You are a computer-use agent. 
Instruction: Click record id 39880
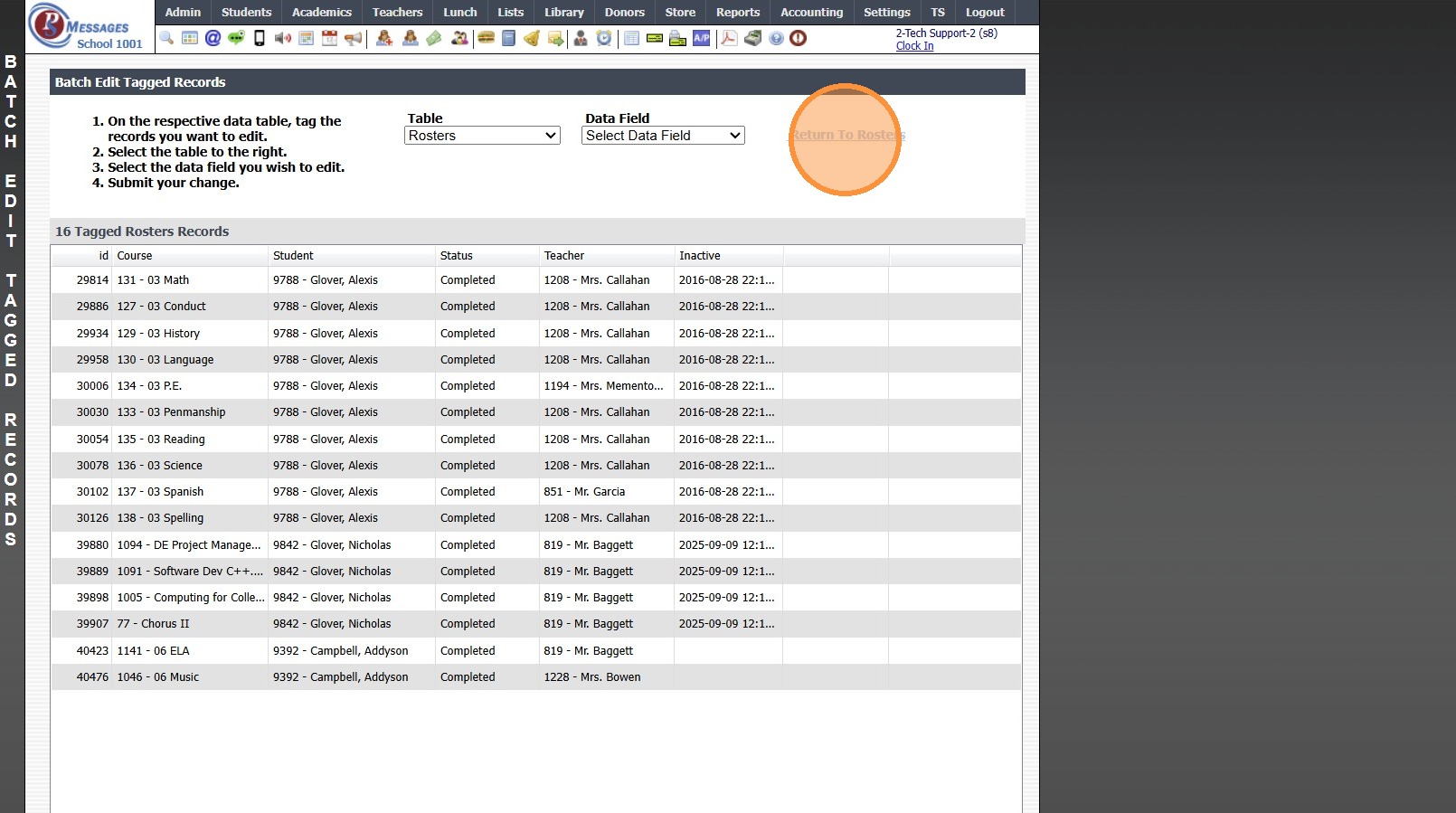coord(92,545)
